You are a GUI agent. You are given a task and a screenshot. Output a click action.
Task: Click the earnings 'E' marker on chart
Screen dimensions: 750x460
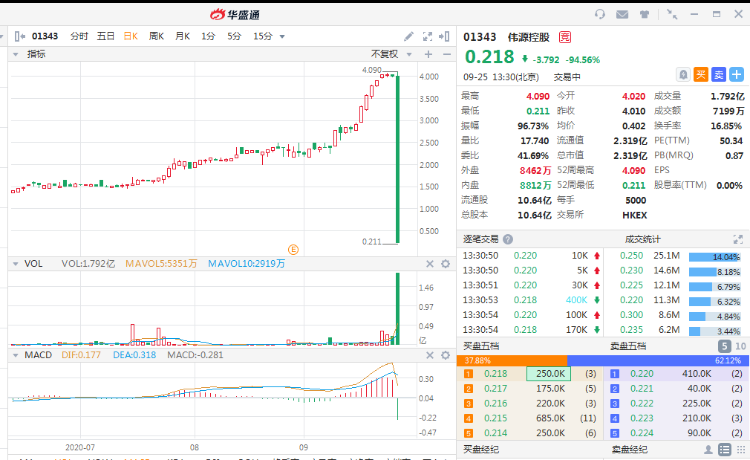click(x=293, y=249)
